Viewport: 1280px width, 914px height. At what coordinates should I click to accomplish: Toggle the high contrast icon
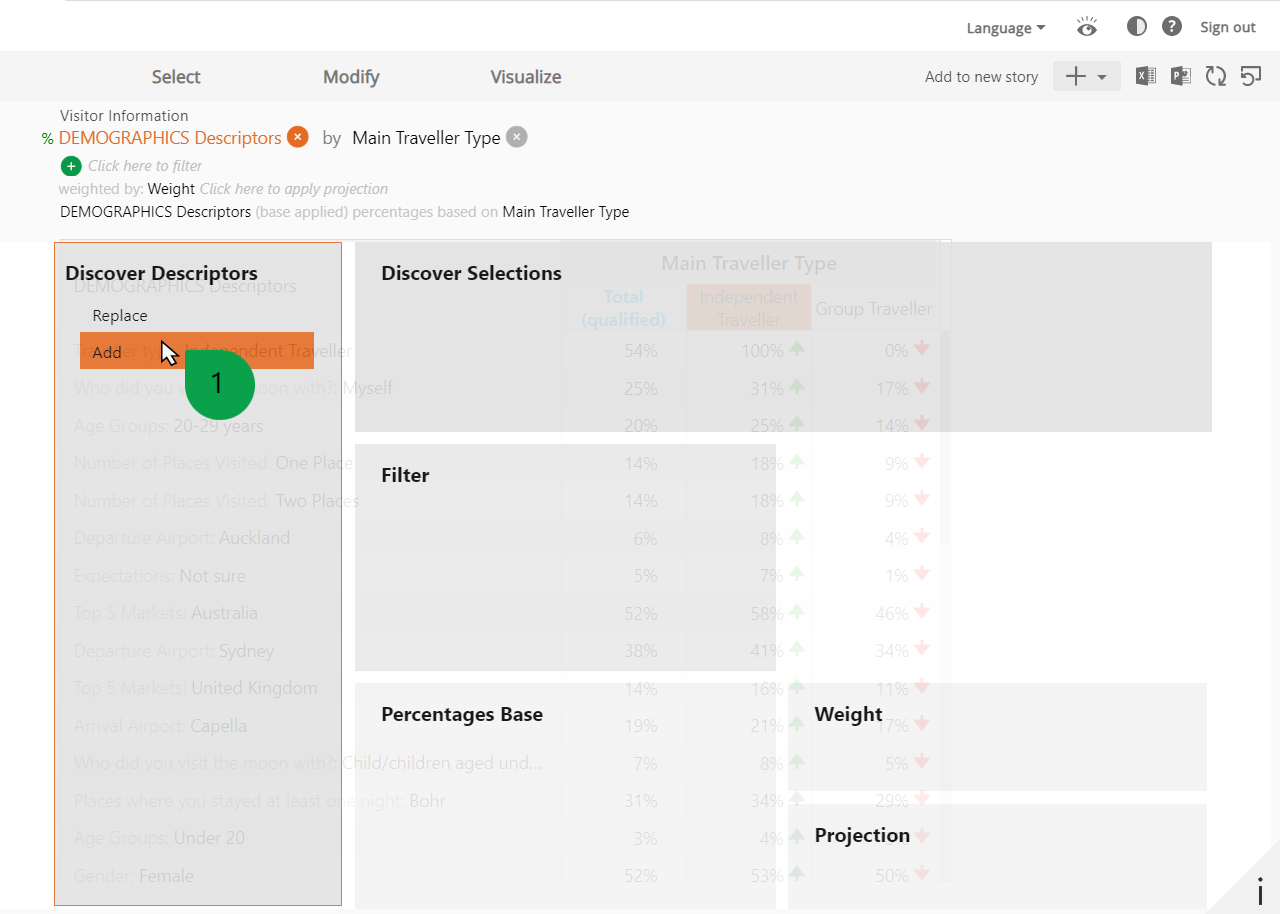[x=1136, y=27]
